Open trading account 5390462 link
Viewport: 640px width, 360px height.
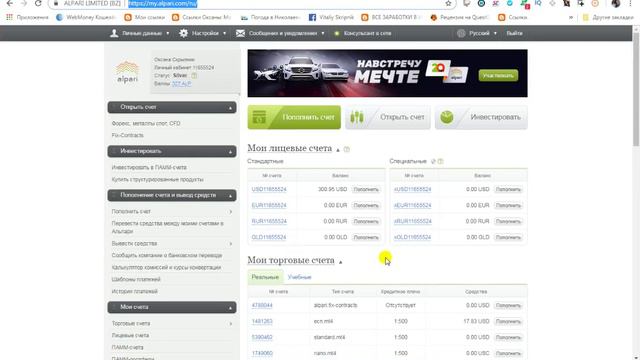(262, 337)
